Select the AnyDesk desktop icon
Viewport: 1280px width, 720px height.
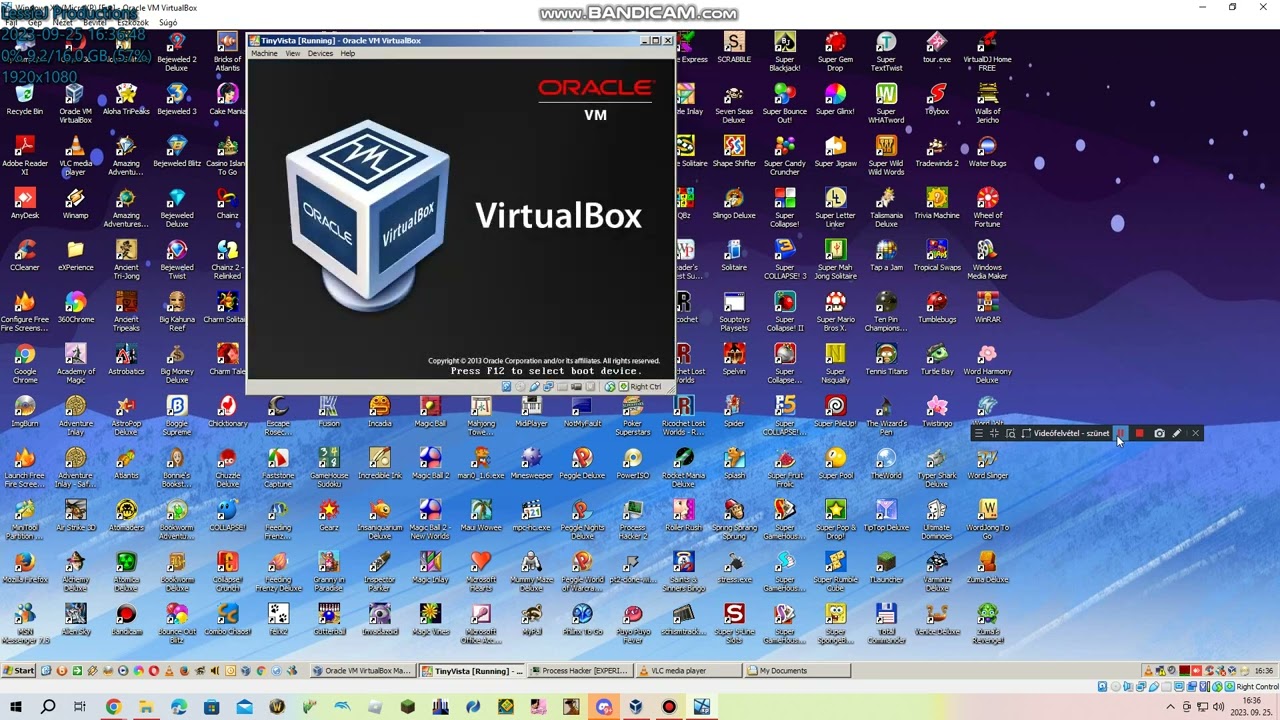click(x=25, y=203)
